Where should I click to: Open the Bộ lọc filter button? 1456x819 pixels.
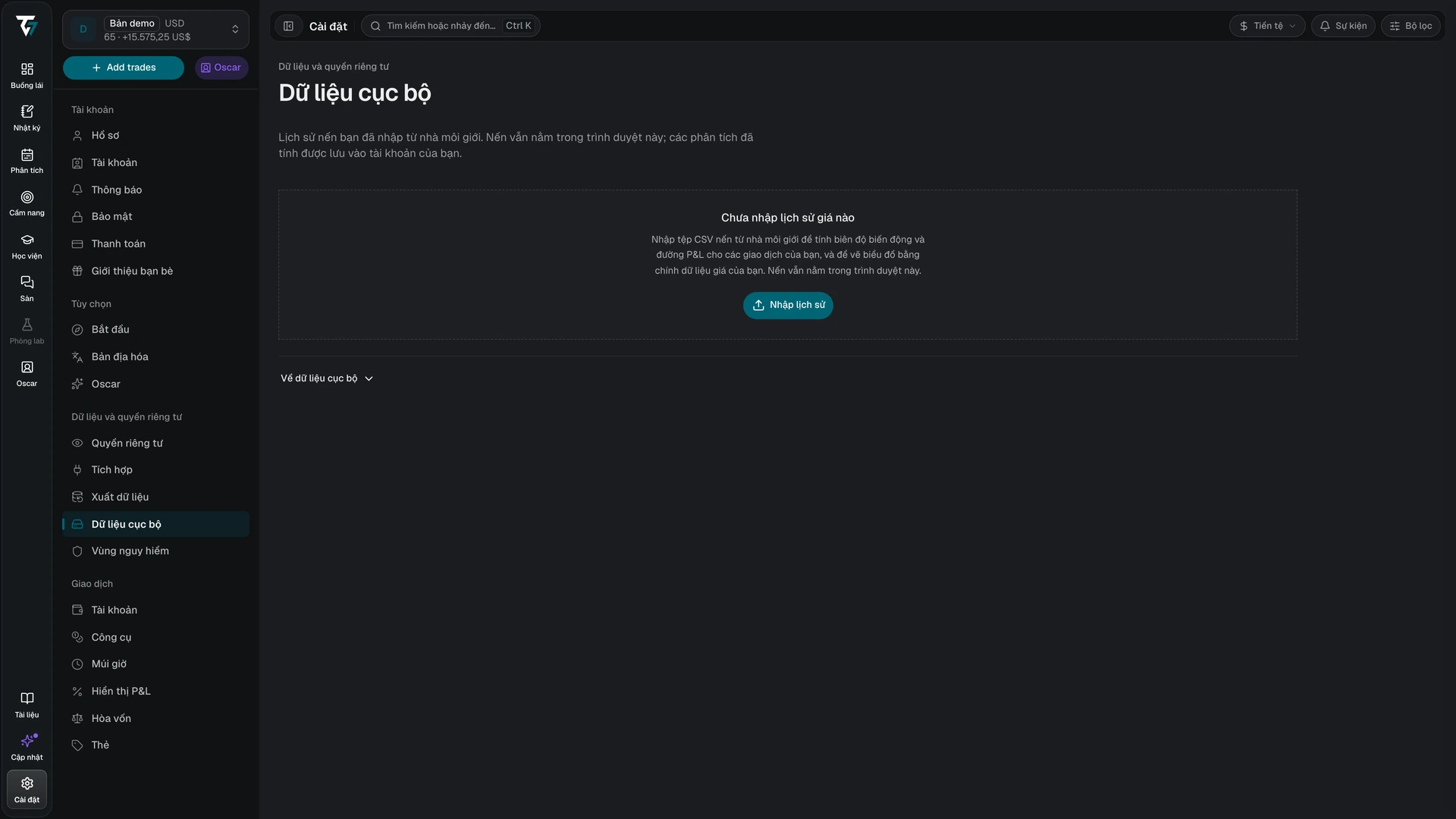tap(1410, 26)
